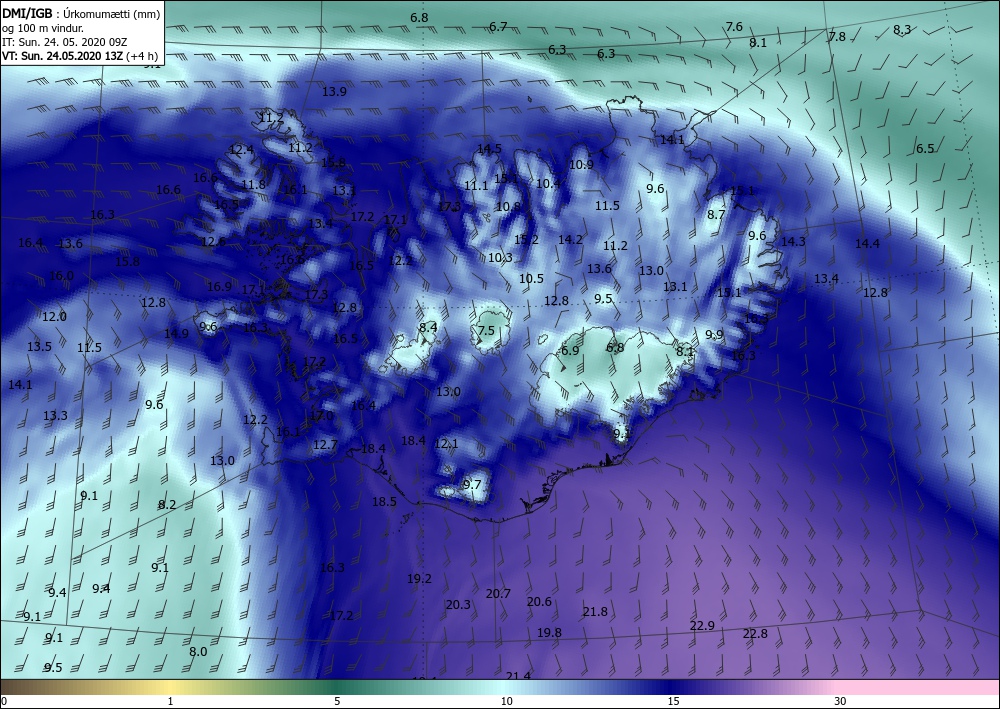Click the 19.8 value near bottom of map
This screenshot has width=1000, height=709.
point(549,633)
